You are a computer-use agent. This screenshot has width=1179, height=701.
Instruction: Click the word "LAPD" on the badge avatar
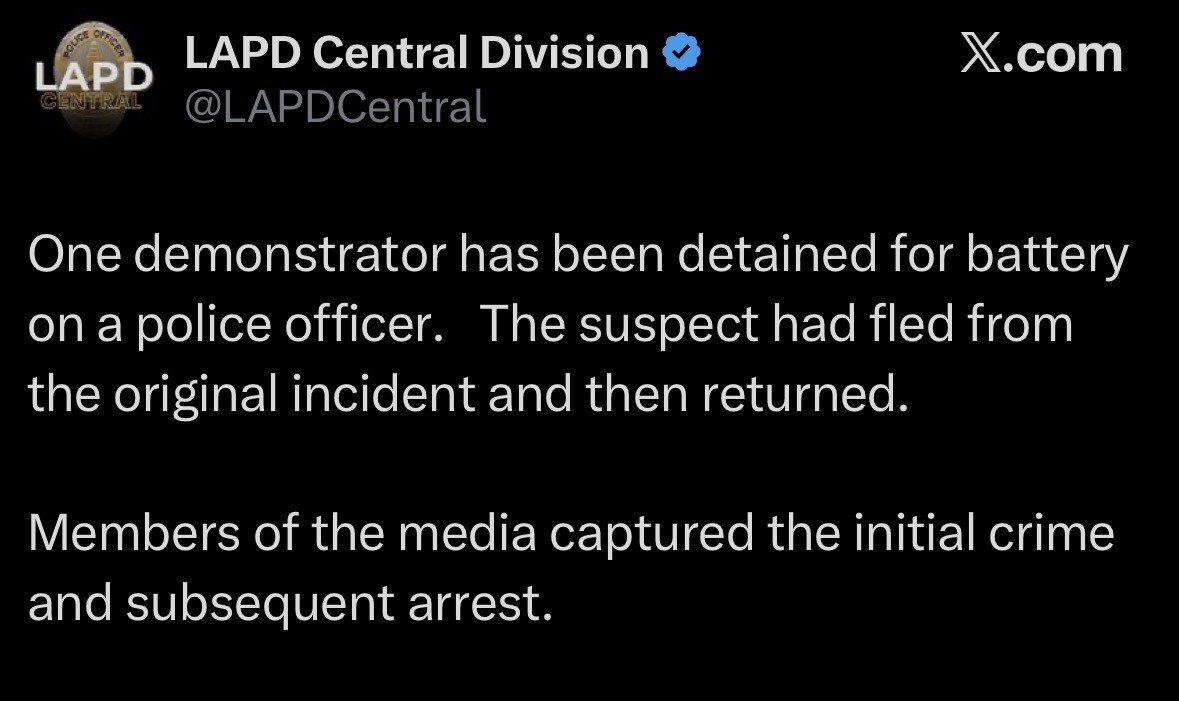click(x=94, y=77)
